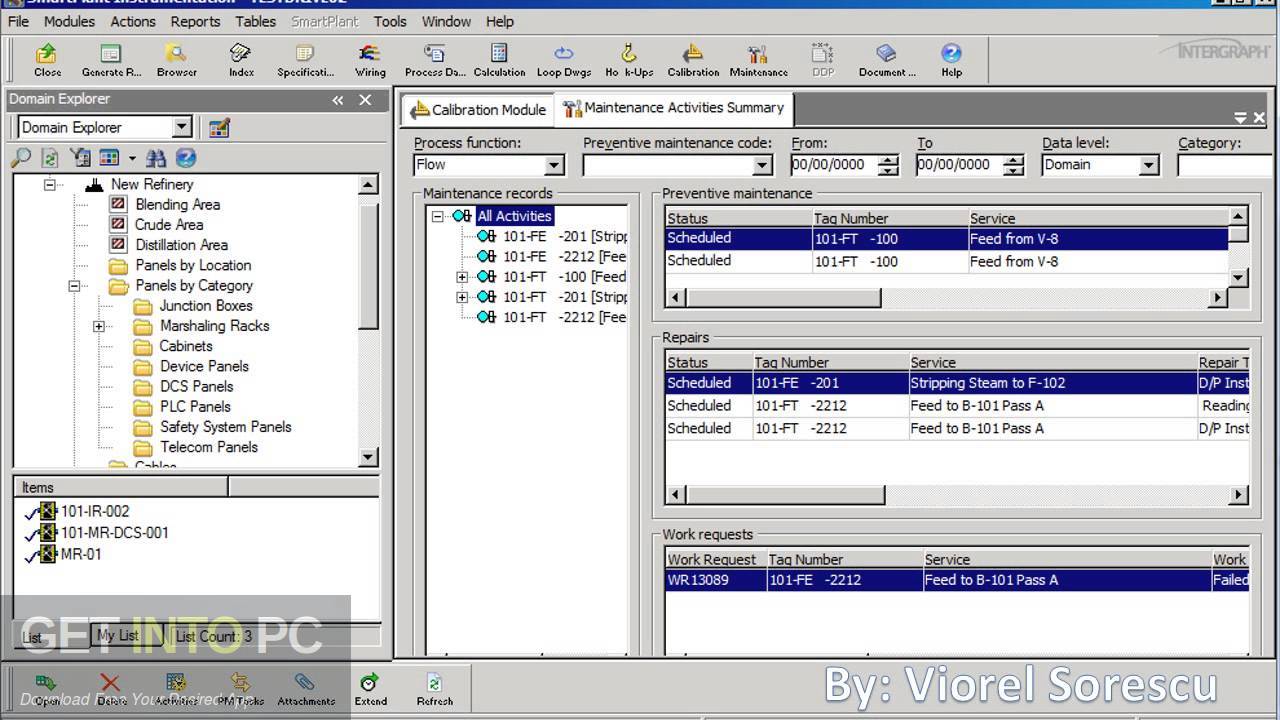The height and width of the screenshot is (720, 1280).
Task: Collapse the All Activities tree node
Action: tap(437, 216)
